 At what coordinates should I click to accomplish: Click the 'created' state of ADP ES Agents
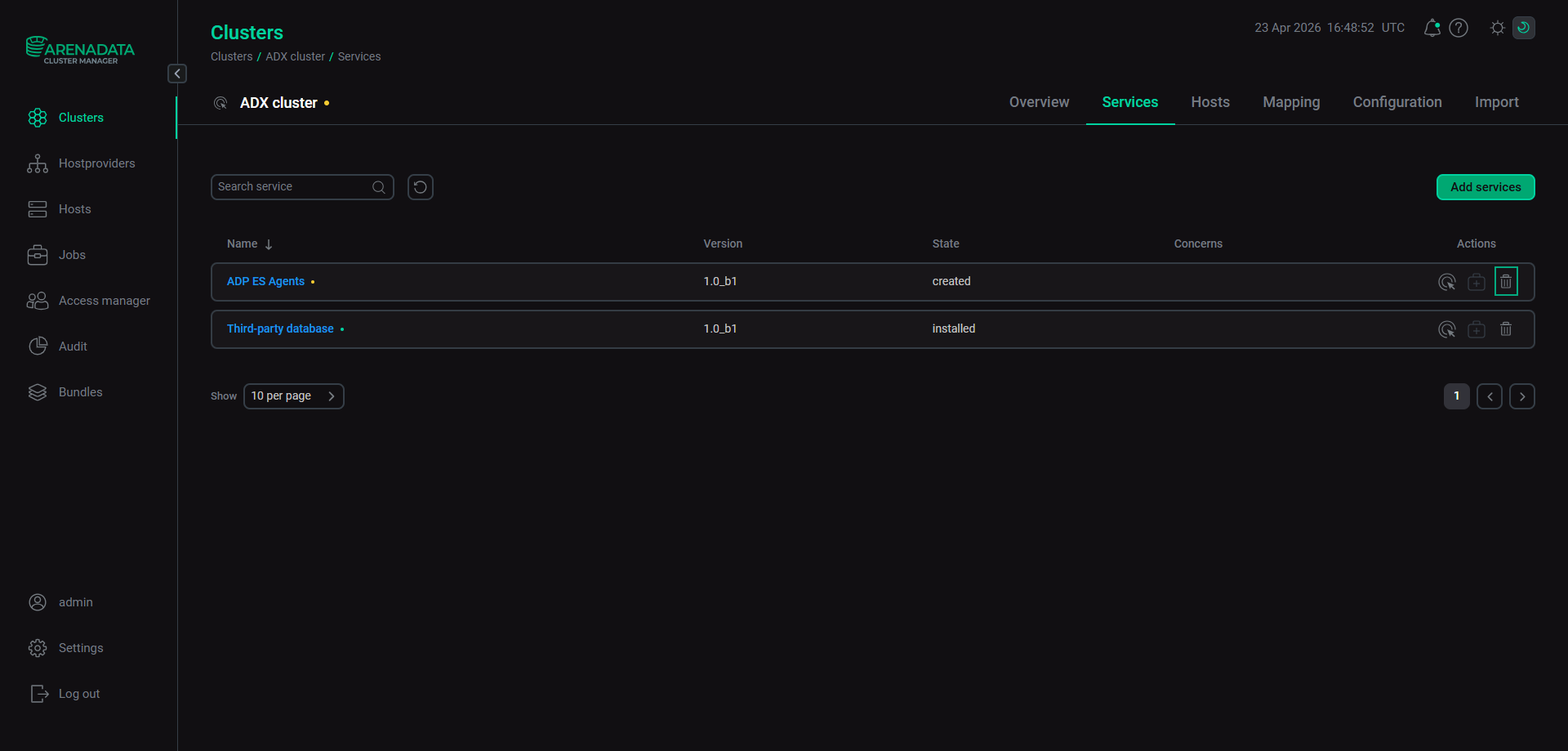tap(951, 282)
